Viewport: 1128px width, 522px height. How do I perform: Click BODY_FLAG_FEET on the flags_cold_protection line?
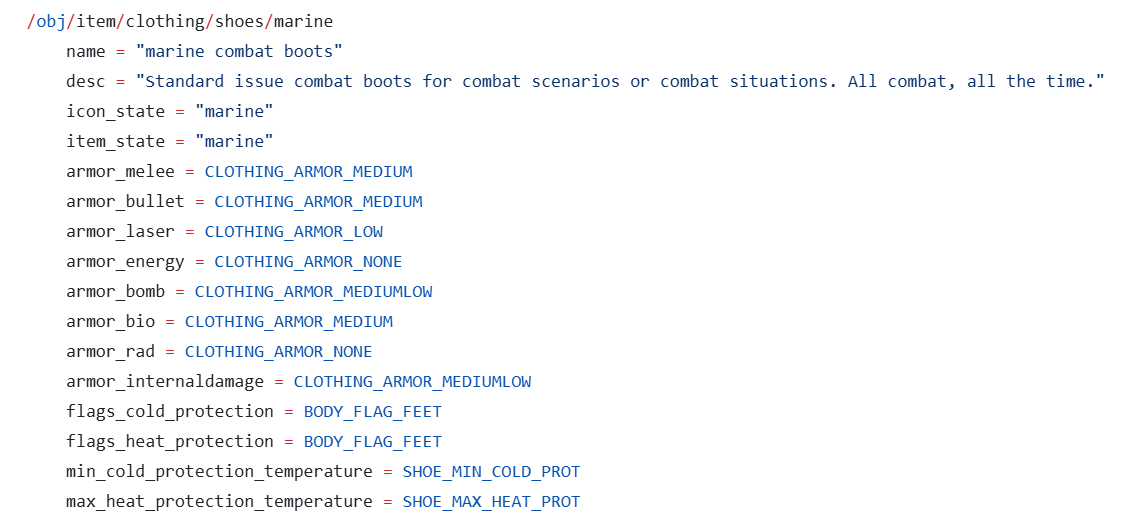(x=373, y=412)
